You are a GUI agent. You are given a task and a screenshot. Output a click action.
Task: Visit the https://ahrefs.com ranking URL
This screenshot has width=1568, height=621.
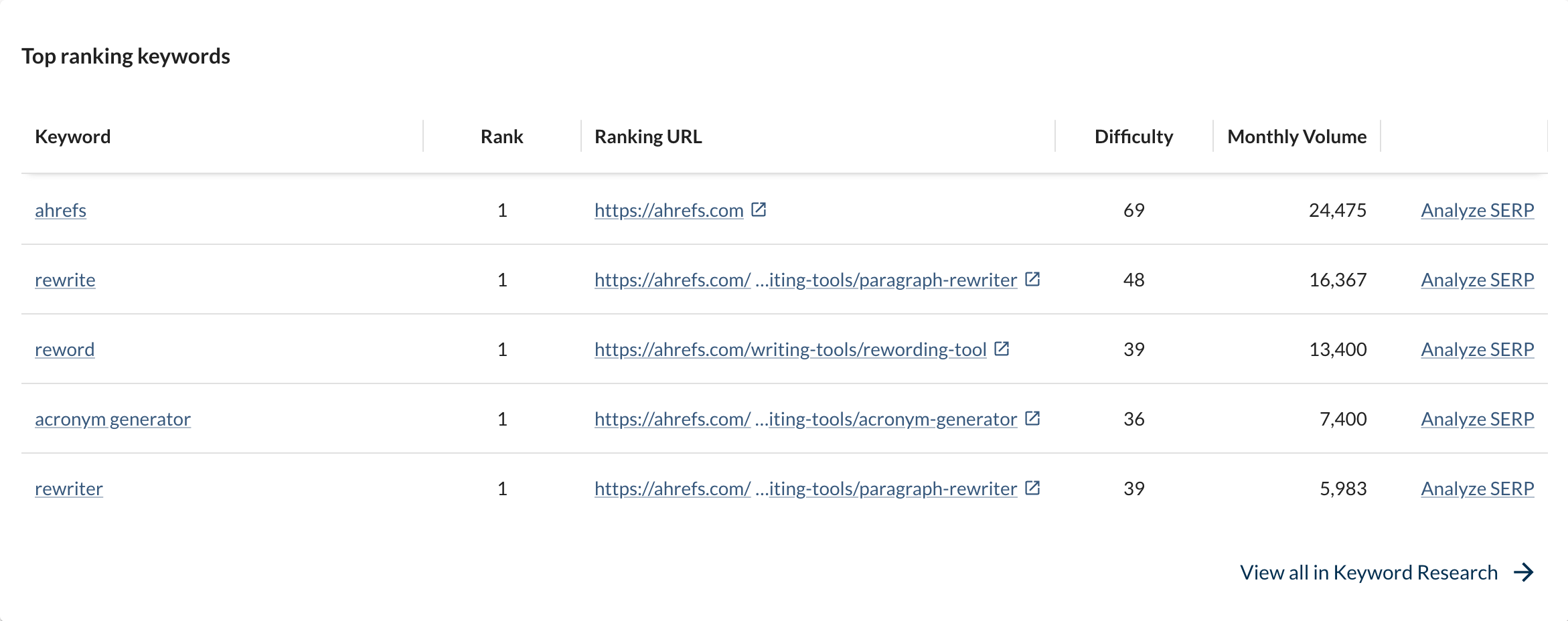pyautogui.click(x=669, y=210)
